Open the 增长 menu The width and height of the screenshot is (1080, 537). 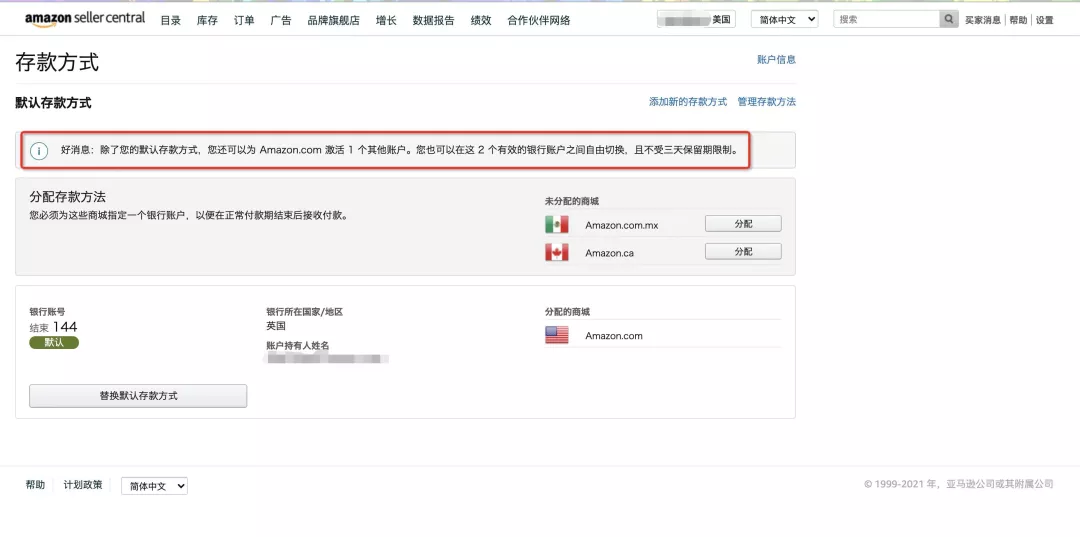[386, 20]
